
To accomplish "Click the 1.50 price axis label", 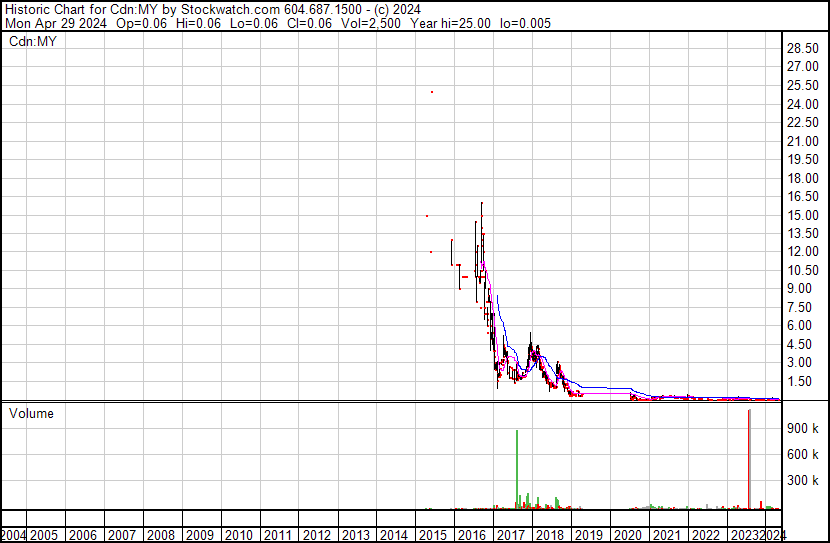I will [799, 381].
